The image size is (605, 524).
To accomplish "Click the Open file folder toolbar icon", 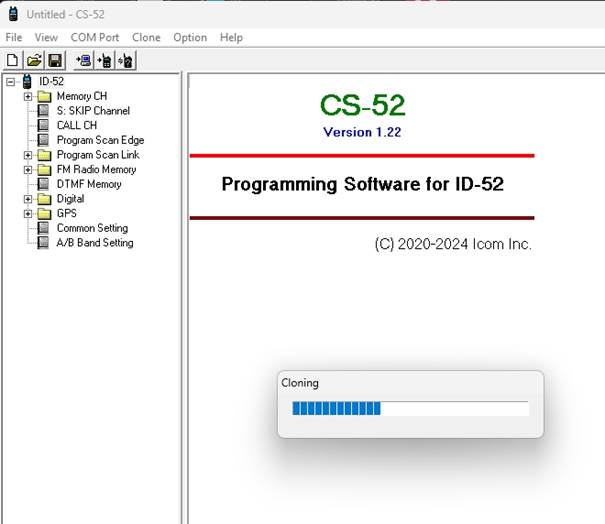I will pos(34,60).
